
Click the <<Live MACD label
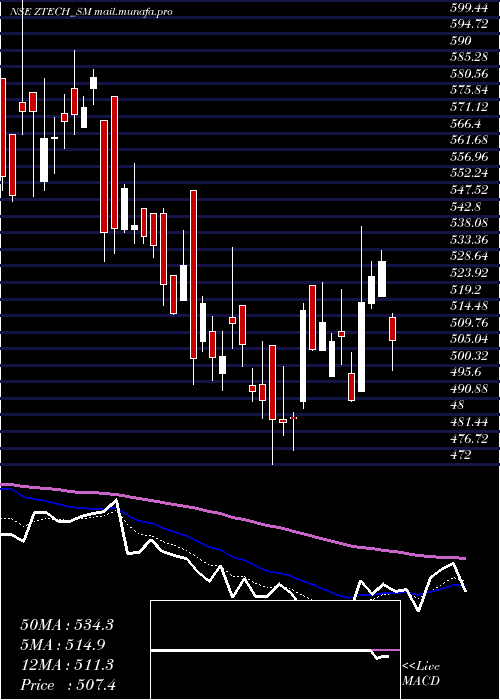tap(421, 673)
